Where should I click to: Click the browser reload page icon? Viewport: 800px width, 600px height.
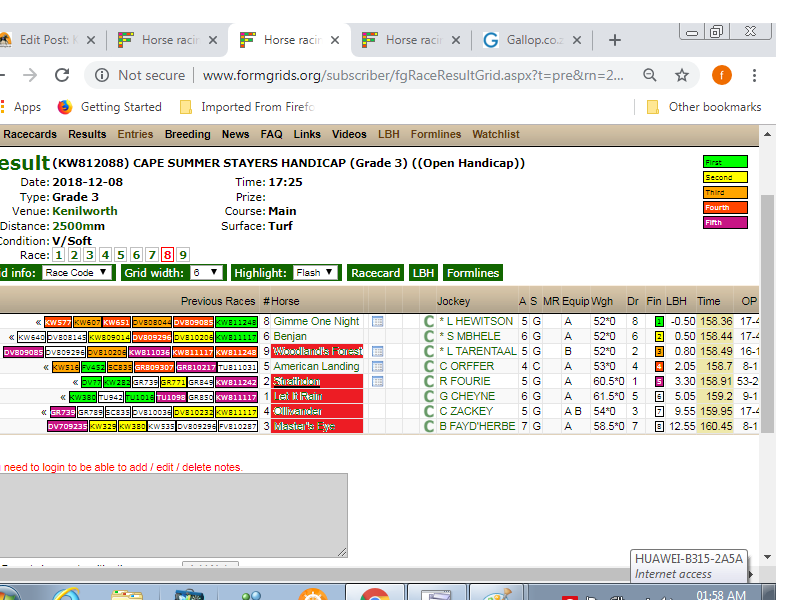[62, 75]
